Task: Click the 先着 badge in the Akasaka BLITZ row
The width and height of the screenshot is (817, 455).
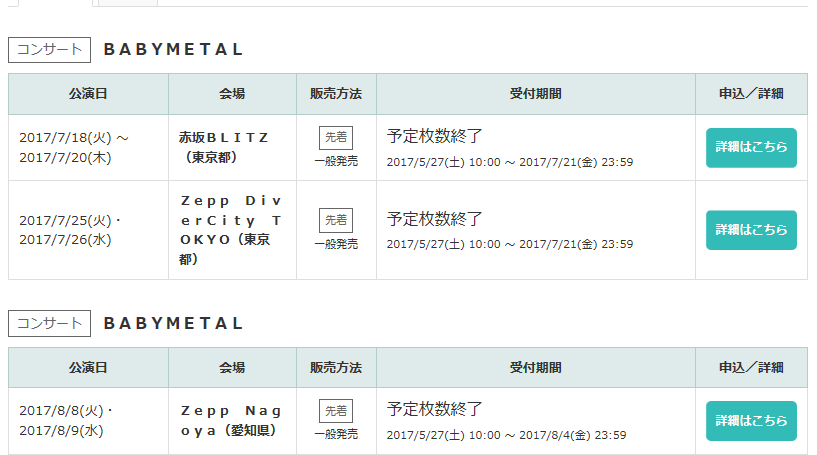Action: point(336,138)
